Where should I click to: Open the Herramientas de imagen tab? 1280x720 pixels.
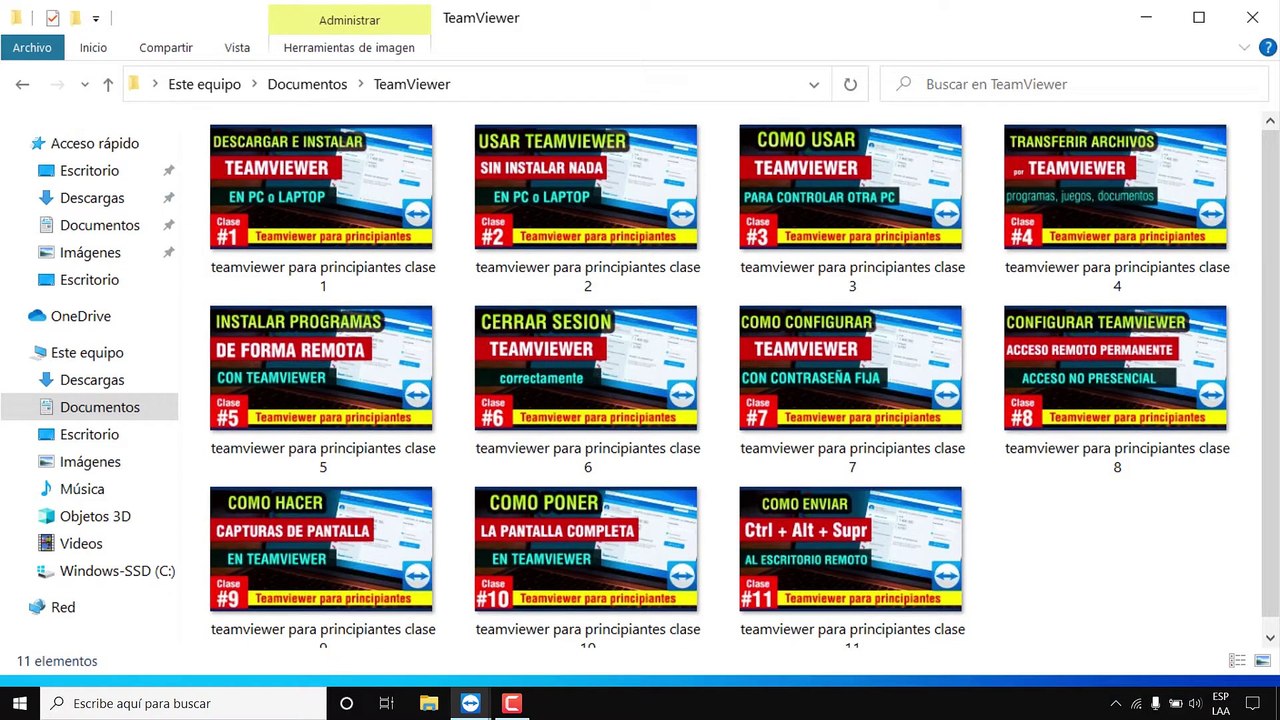point(349,47)
